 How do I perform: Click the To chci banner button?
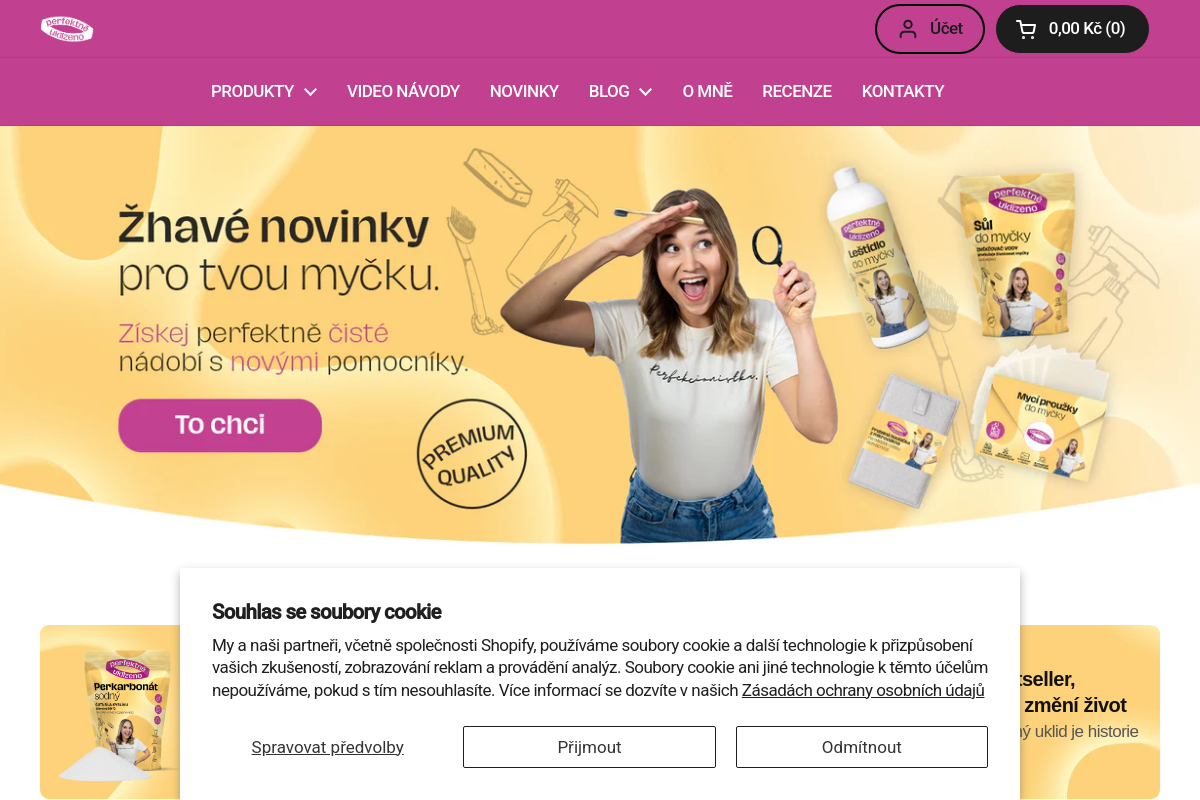[220, 425]
